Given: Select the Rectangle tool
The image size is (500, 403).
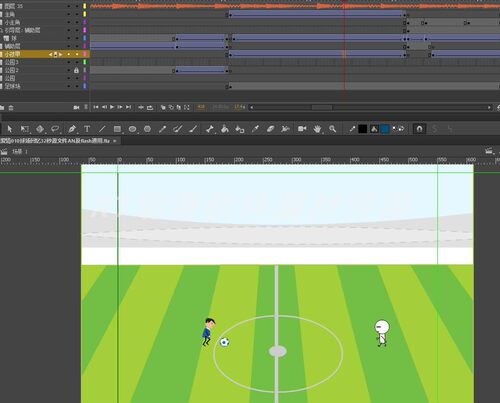Looking at the screenshot, I should pyautogui.click(x=117, y=129).
